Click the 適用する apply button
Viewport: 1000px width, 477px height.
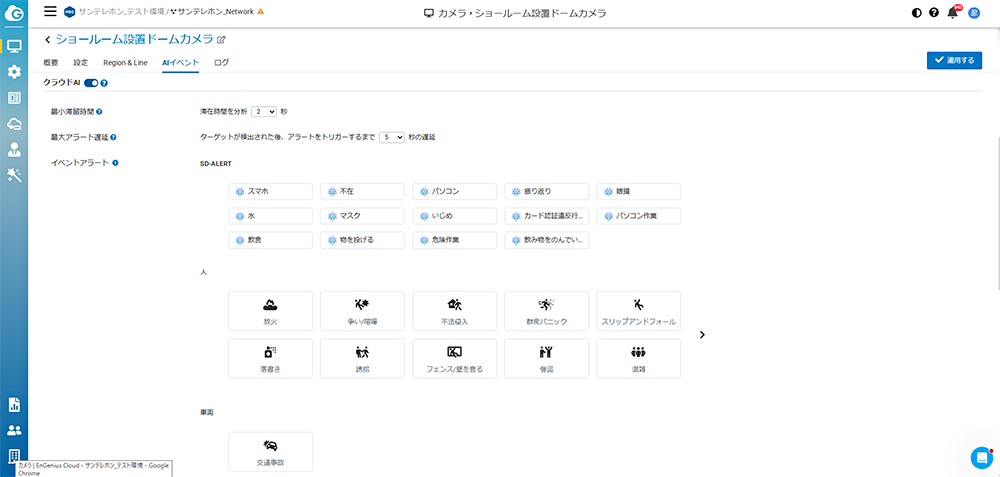954,60
